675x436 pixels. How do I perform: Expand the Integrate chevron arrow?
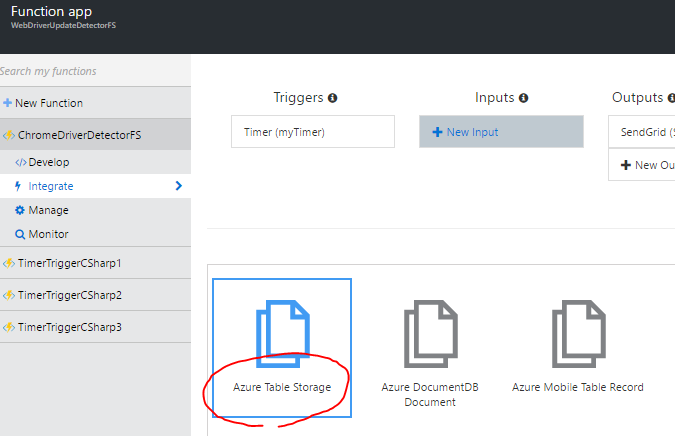[x=179, y=186]
